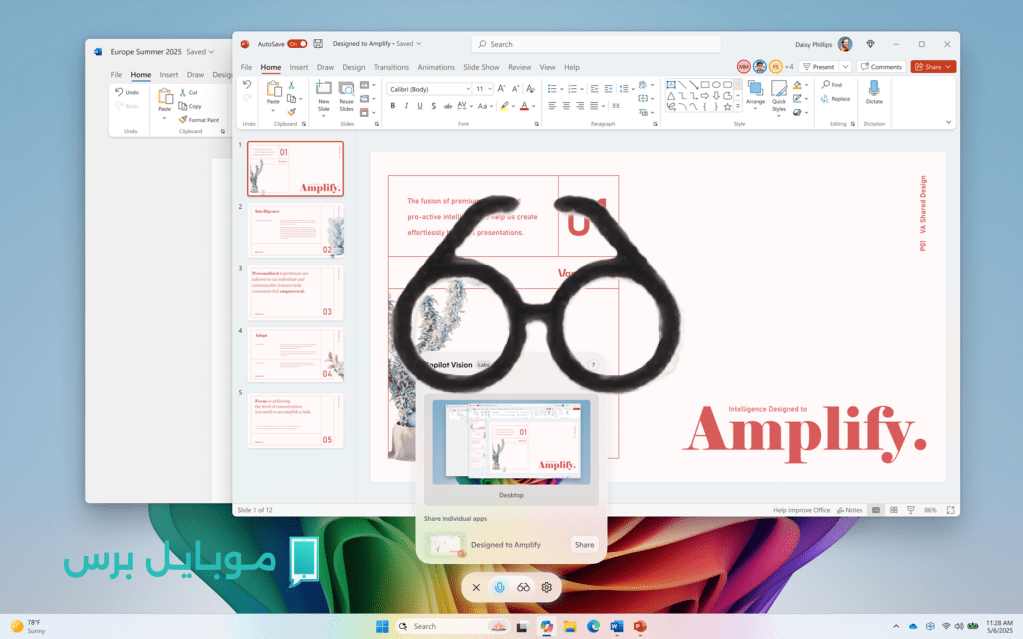Image resolution: width=1023 pixels, height=639 pixels.
Task: Increase font size in PowerPoint
Action: tap(501, 89)
